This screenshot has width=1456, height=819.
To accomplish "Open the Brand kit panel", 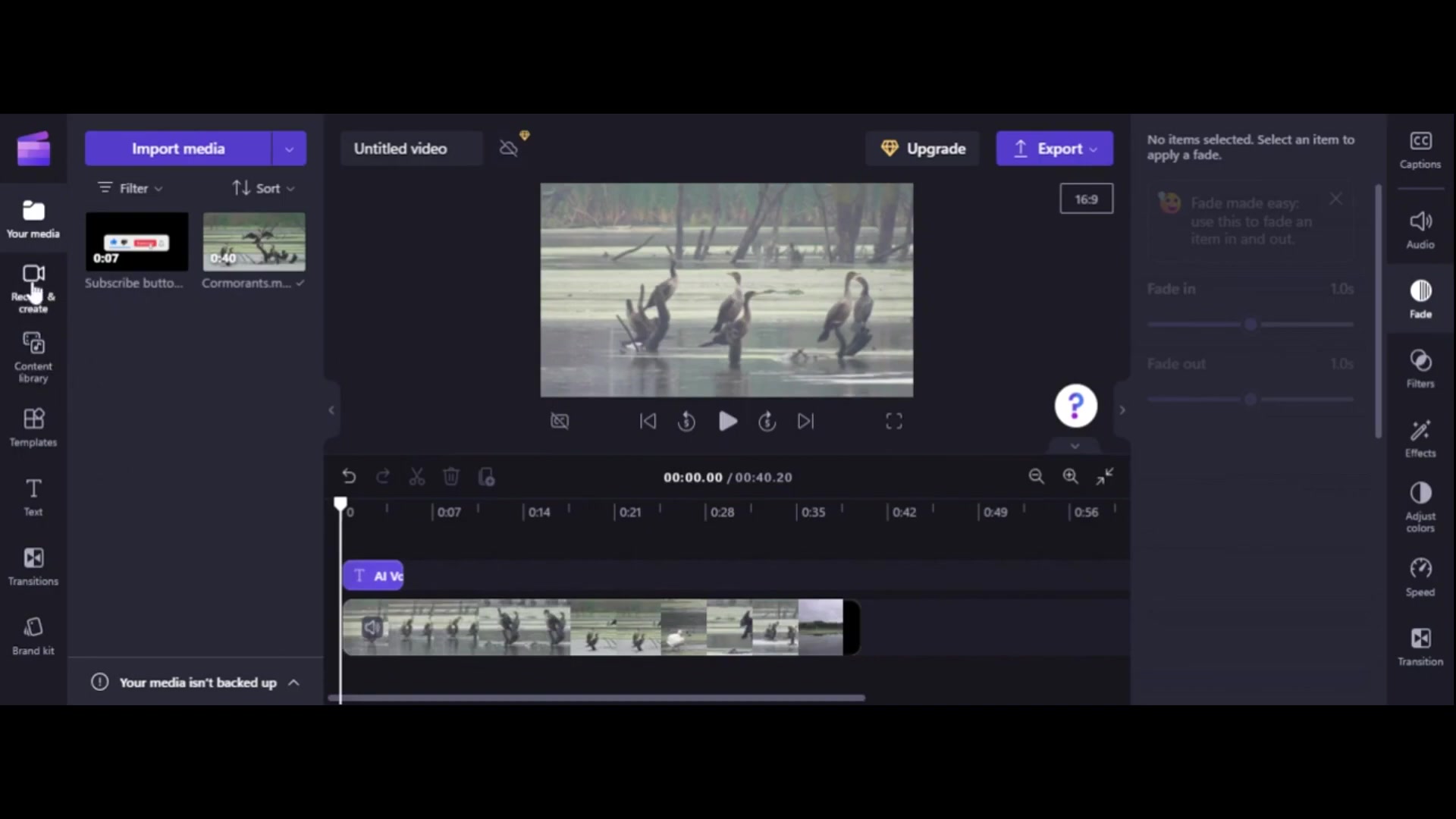I will pyautogui.click(x=33, y=636).
